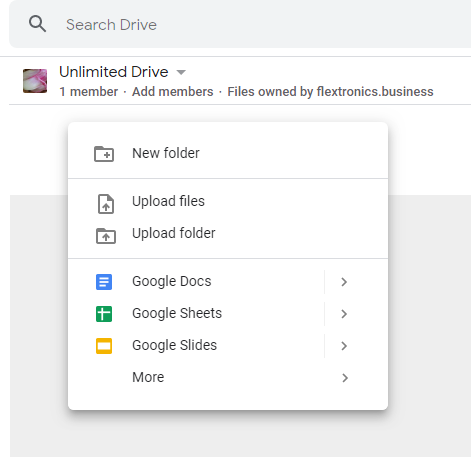This screenshot has width=473, height=459.
Task: Click the Unlimited Drive avatar thumbnail
Action: (x=35, y=81)
